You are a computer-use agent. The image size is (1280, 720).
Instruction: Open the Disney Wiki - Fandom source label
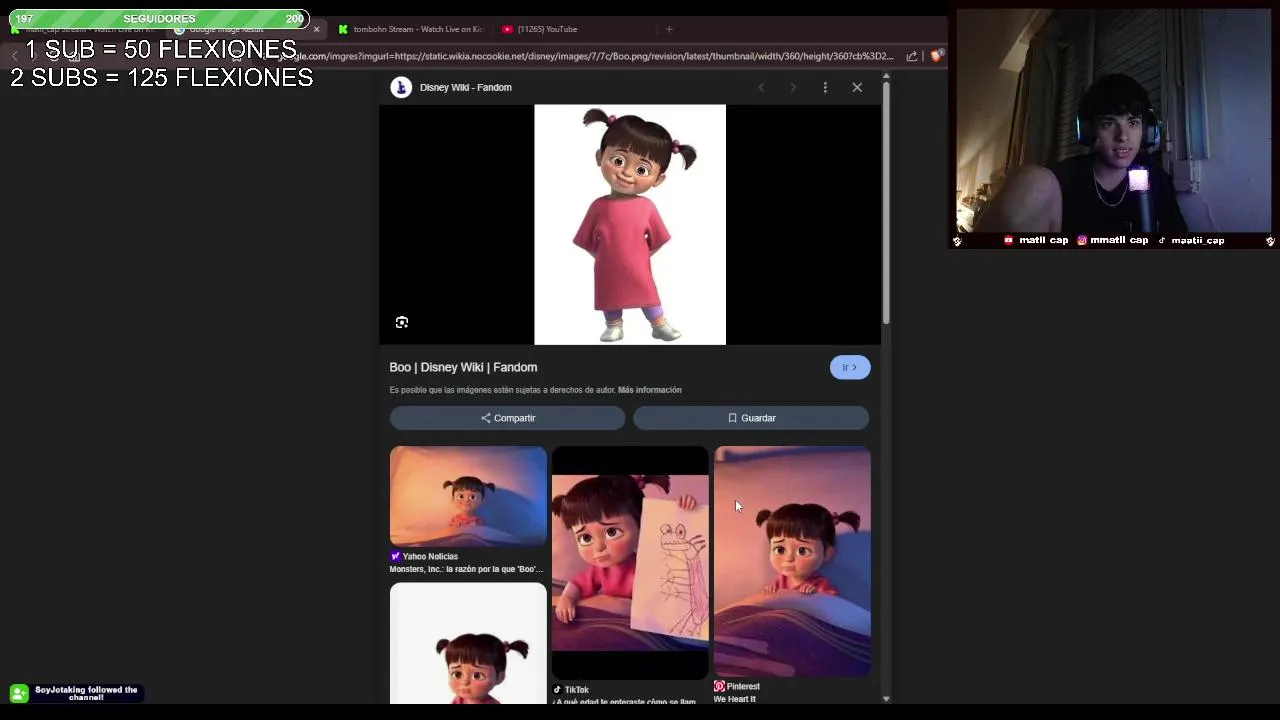[465, 87]
